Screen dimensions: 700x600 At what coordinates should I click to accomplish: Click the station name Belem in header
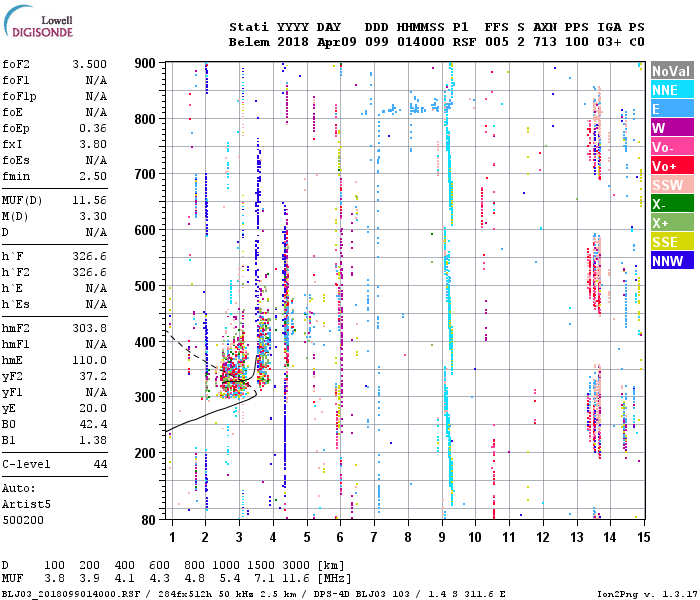click(x=249, y=42)
